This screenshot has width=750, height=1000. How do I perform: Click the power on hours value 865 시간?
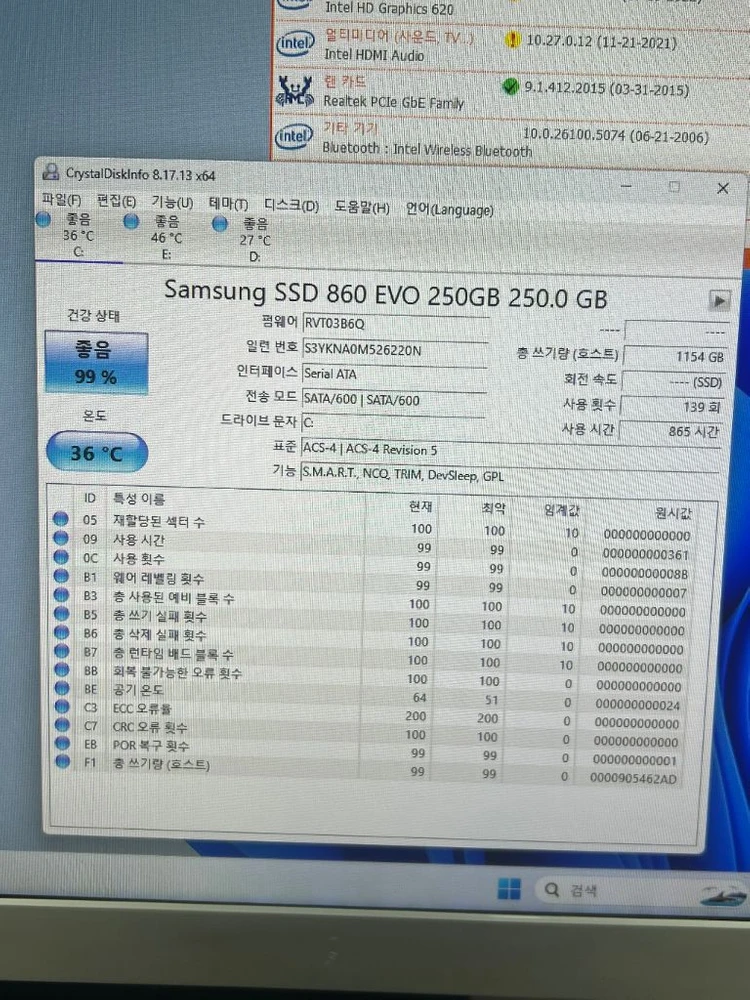pyautogui.click(x=671, y=431)
